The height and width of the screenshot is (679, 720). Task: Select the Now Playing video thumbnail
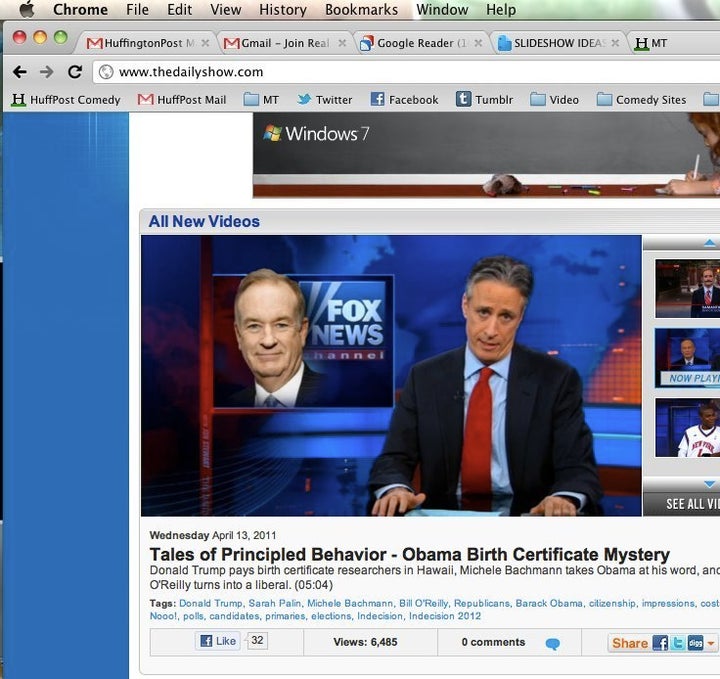pos(687,358)
